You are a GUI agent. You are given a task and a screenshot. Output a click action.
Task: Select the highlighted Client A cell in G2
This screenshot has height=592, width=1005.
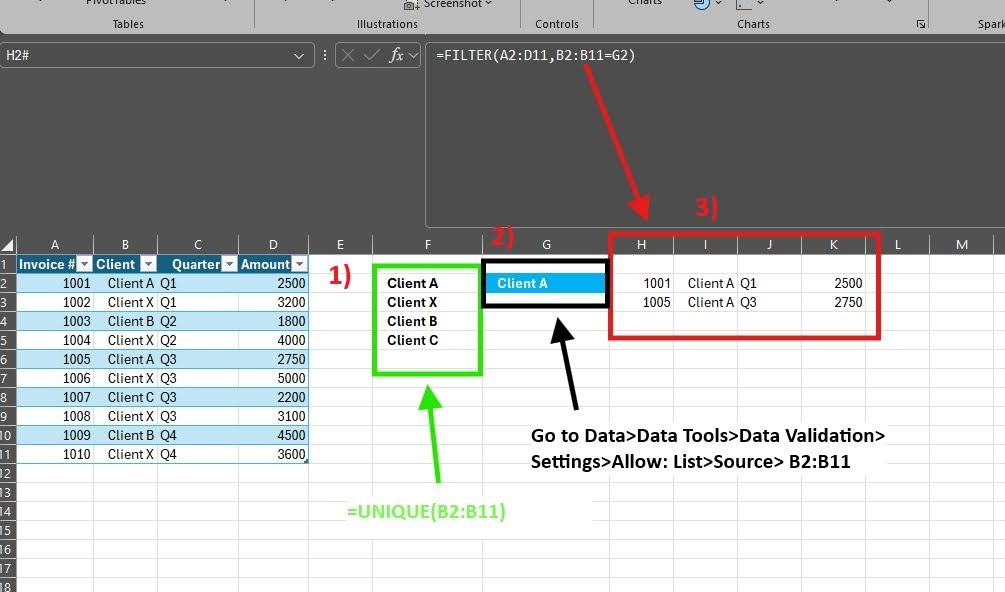pyautogui.click(x=546, y=283)
